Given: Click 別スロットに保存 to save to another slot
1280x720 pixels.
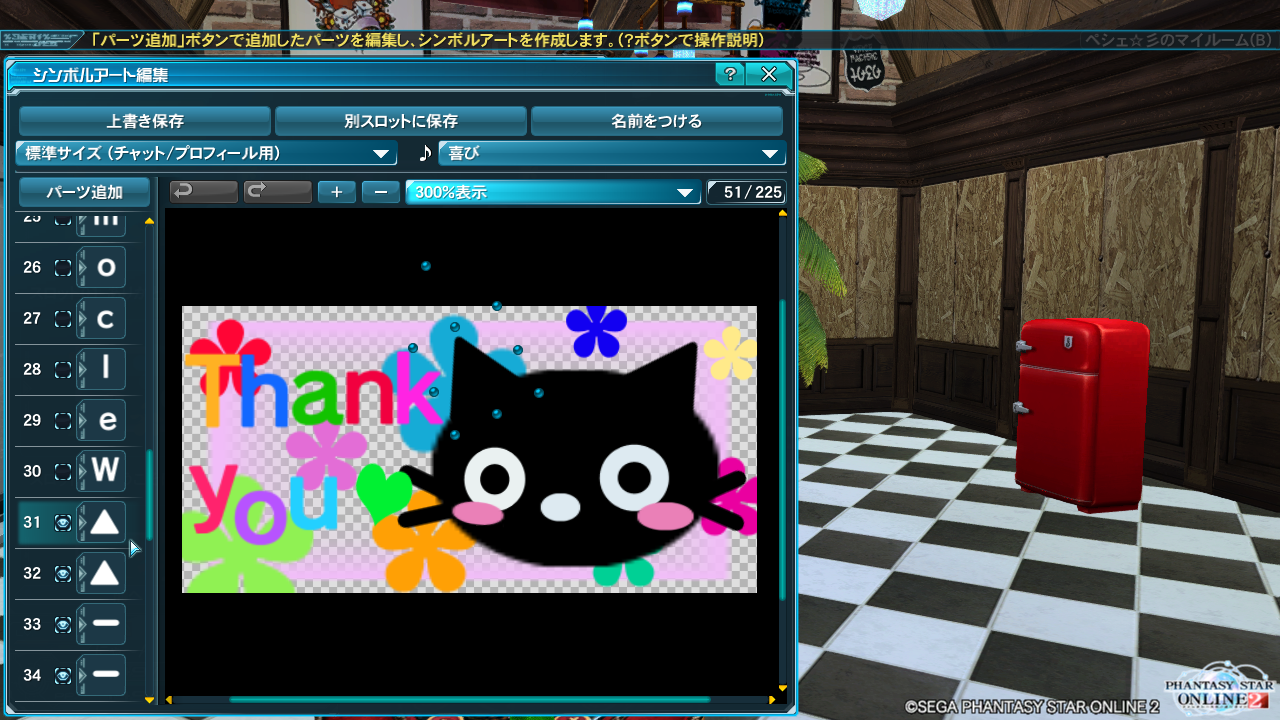Looking at the screenshot, I should 401,121.
